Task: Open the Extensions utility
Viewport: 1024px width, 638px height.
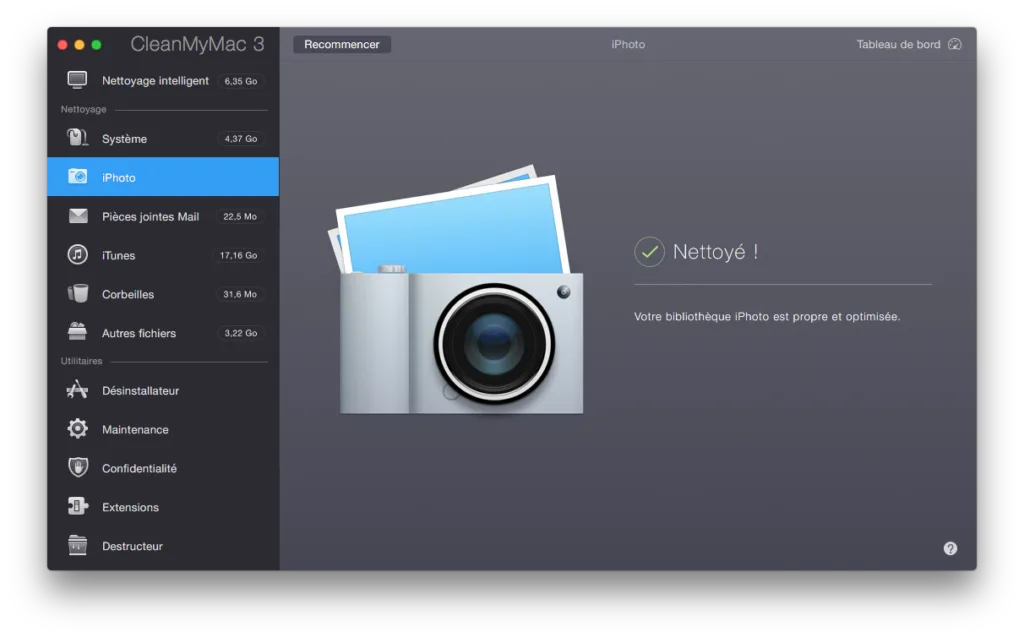Action: pos(163,507)
